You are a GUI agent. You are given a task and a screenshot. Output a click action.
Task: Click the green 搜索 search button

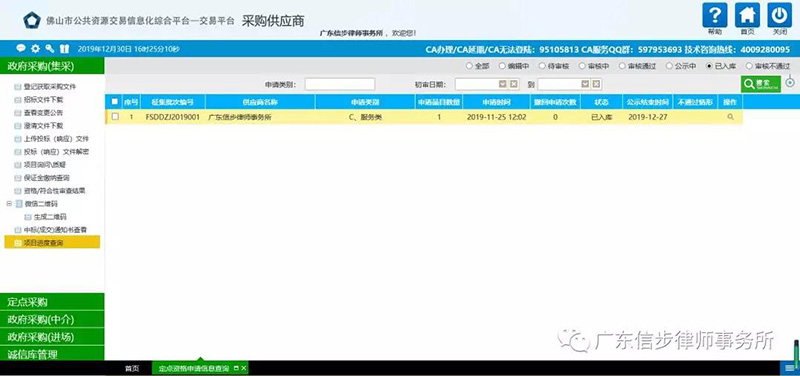tap(761, 84)
